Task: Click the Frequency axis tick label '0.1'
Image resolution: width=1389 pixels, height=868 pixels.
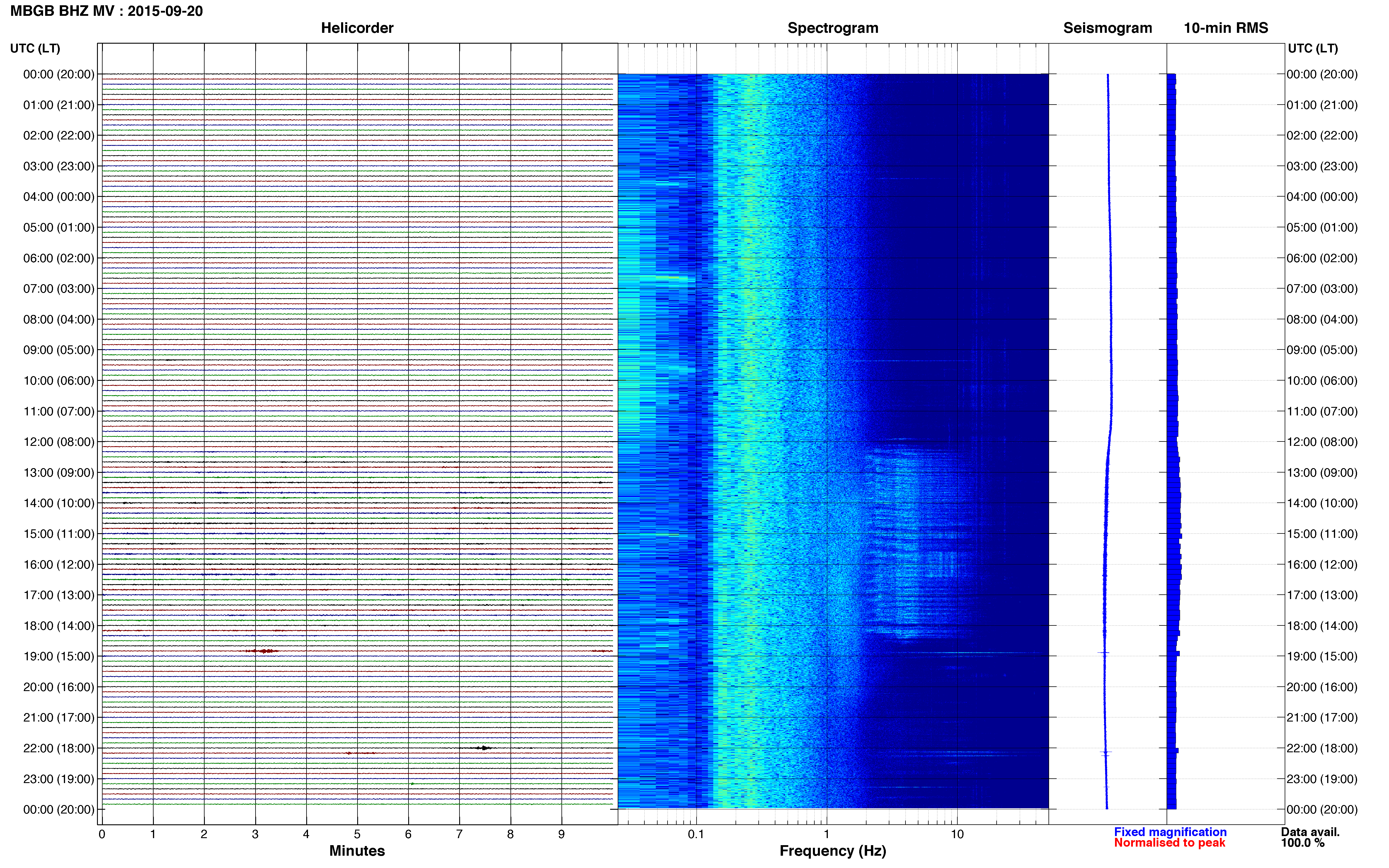Action: pos(696,834)
